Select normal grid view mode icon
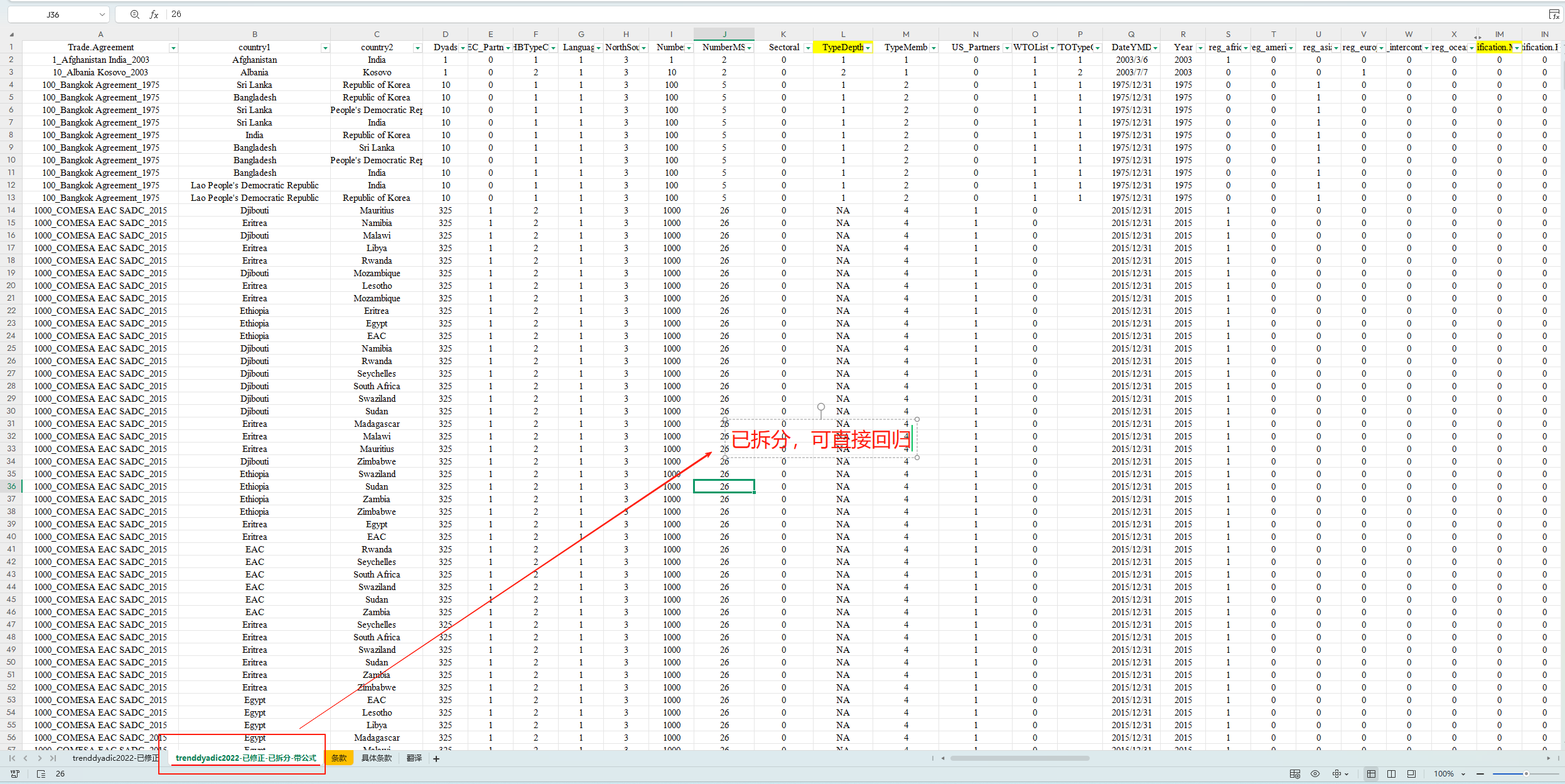1565x784 pixels. [x=1371, y=774]
